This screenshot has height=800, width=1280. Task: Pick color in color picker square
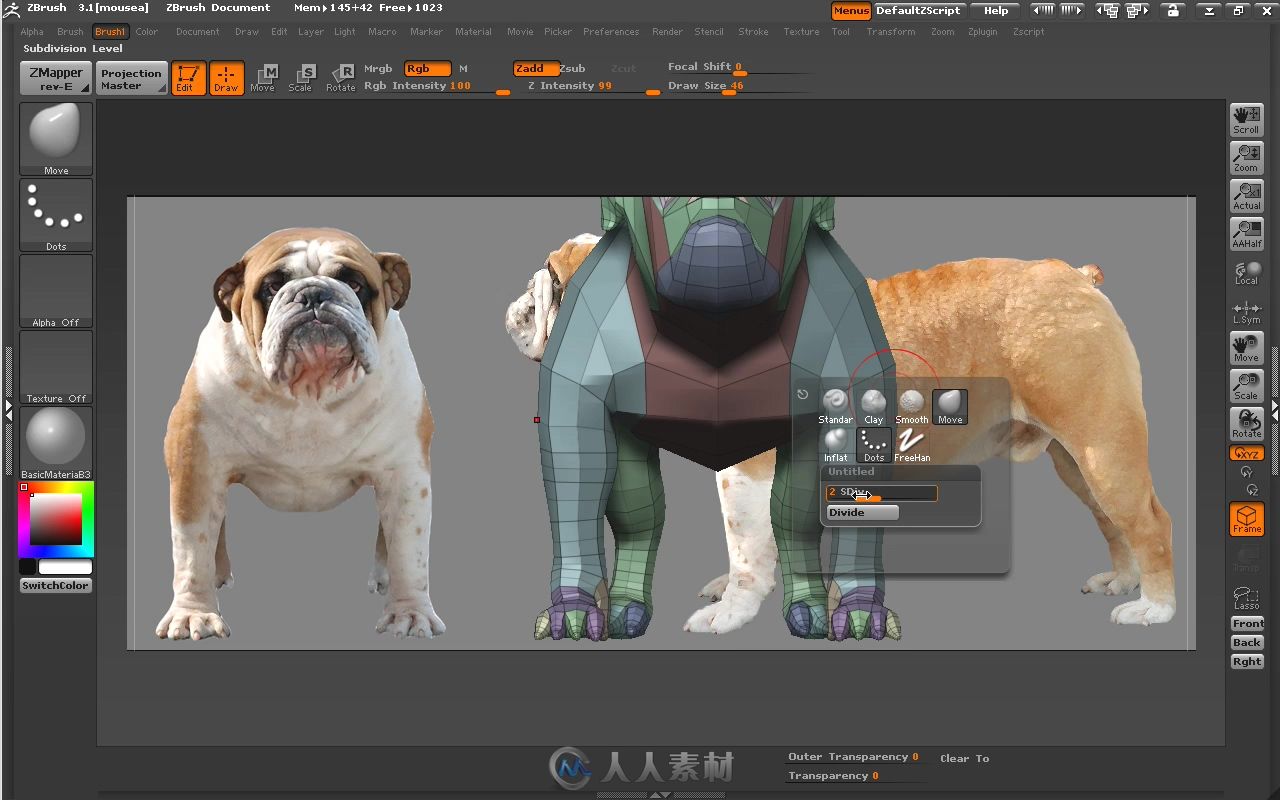coord(55,519)
